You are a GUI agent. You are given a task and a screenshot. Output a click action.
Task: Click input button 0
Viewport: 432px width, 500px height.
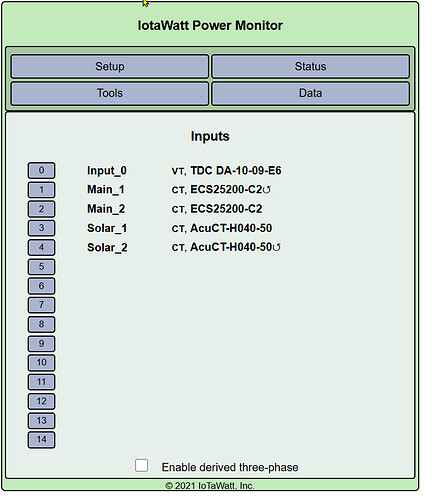click(x=41, y=170)
